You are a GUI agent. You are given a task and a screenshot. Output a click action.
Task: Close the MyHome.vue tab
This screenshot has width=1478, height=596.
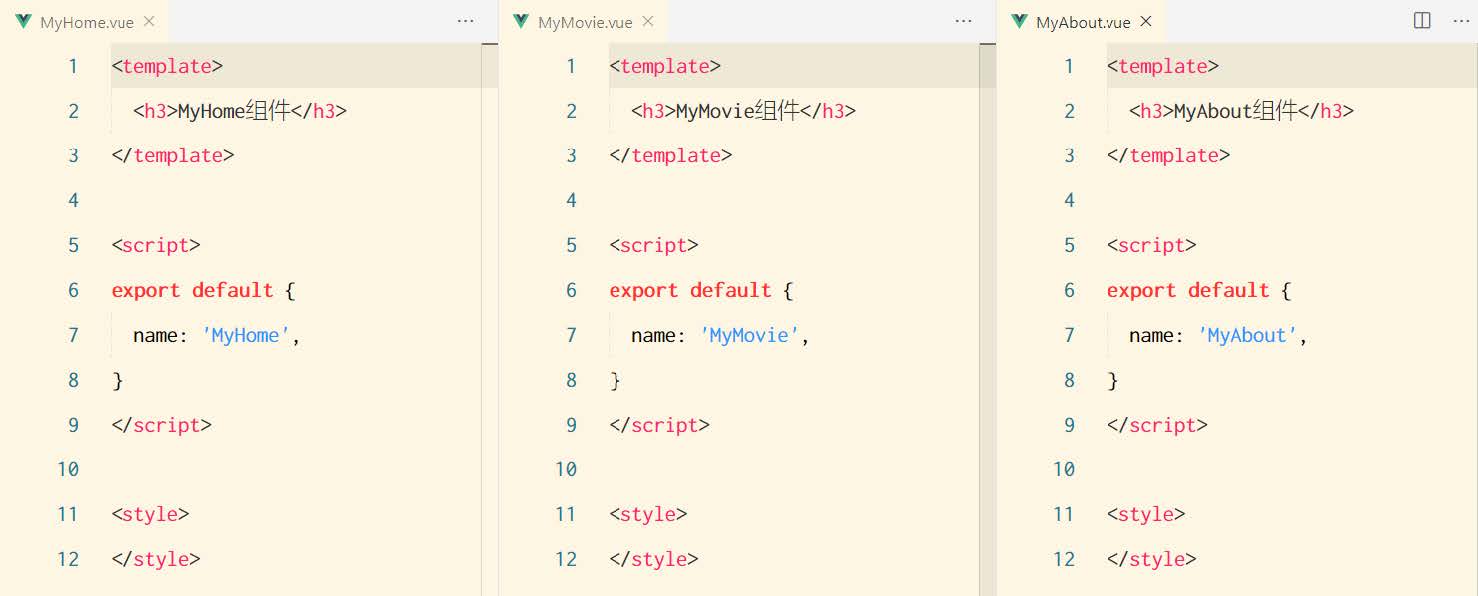(x=149, y=21)
